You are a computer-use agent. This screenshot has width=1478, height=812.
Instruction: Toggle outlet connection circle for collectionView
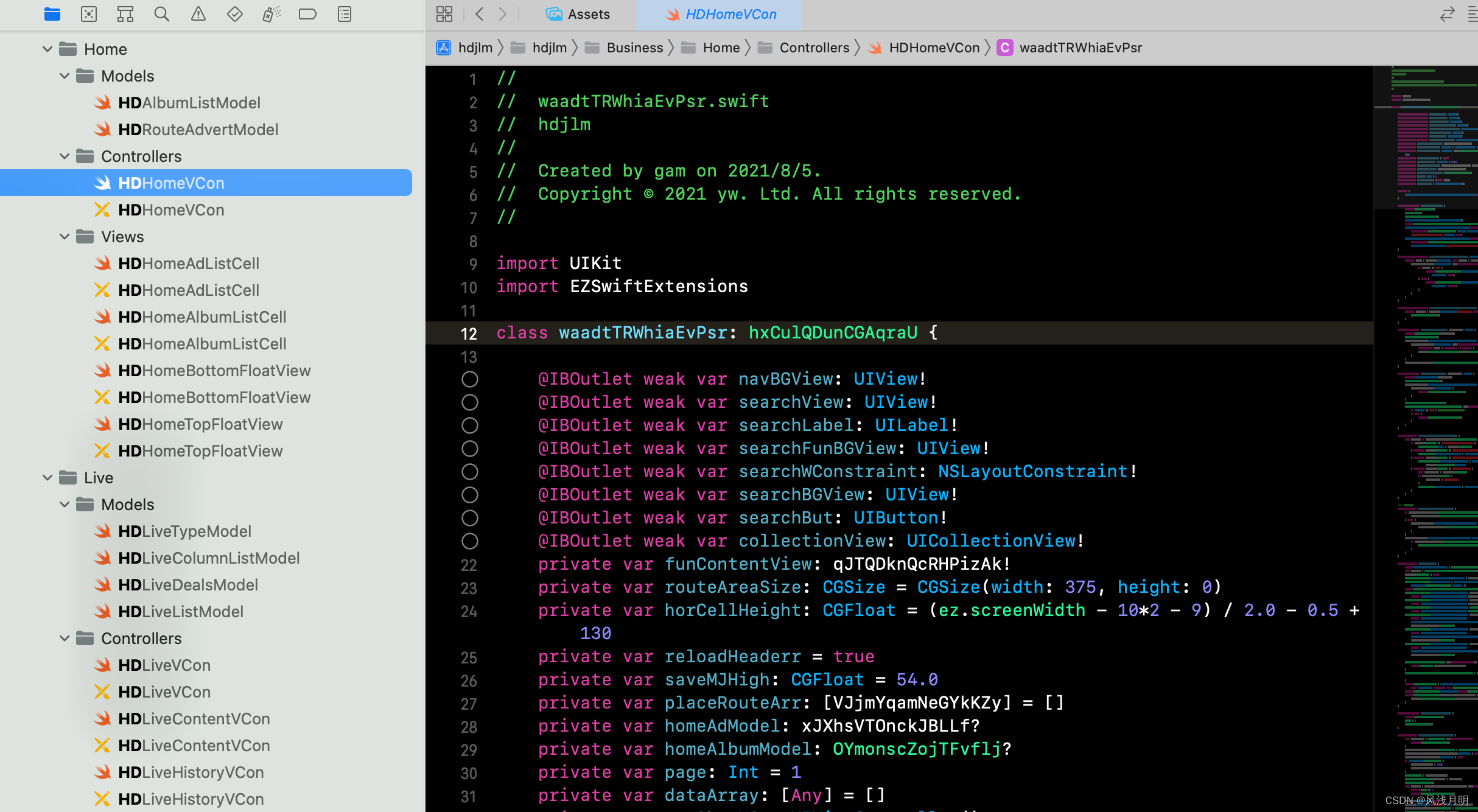click(x=470, y=541)
